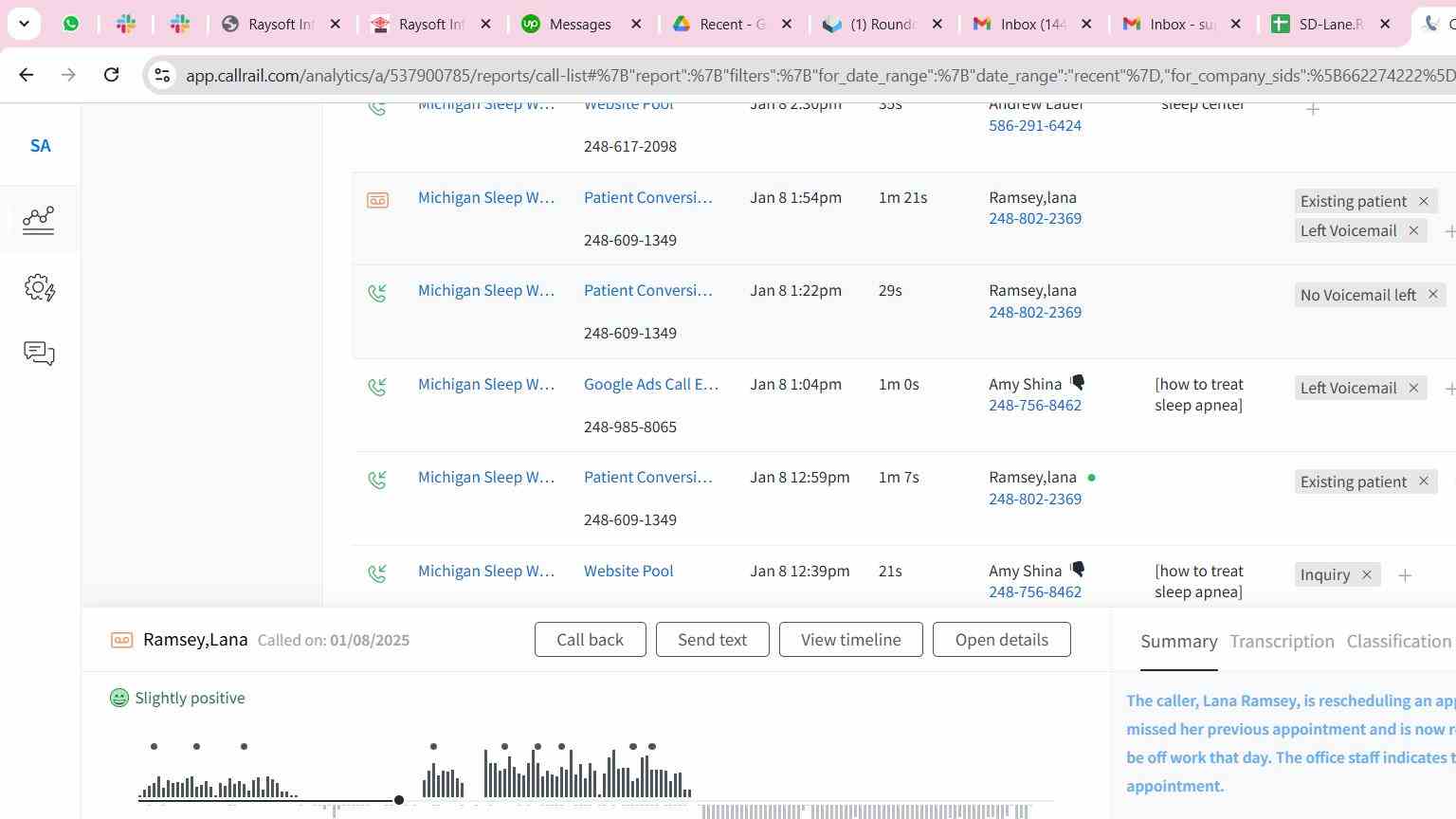
Task: Remove Left Voicemail tag on 1:04pm call
Action: click(1413, 388)
